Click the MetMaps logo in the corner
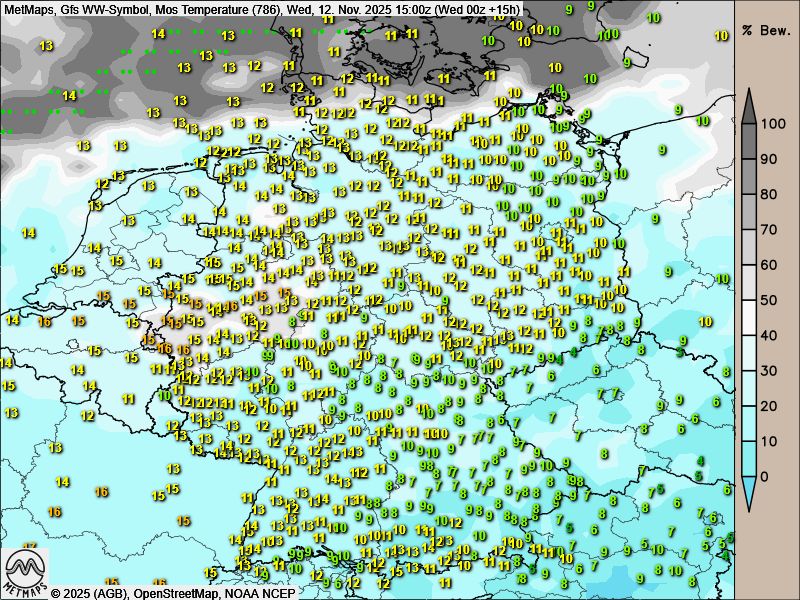 coord(26,574)
